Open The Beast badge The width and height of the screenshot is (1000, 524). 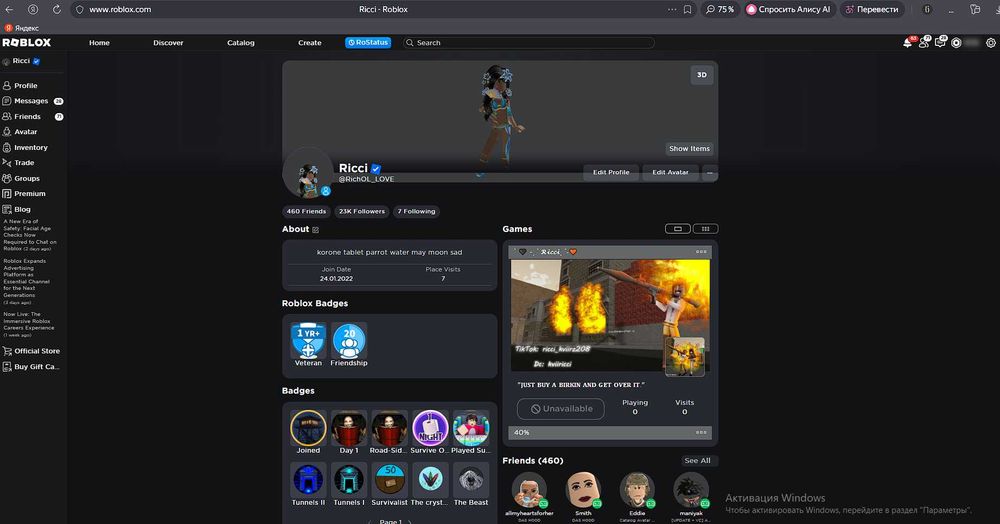tap(471, 484)
